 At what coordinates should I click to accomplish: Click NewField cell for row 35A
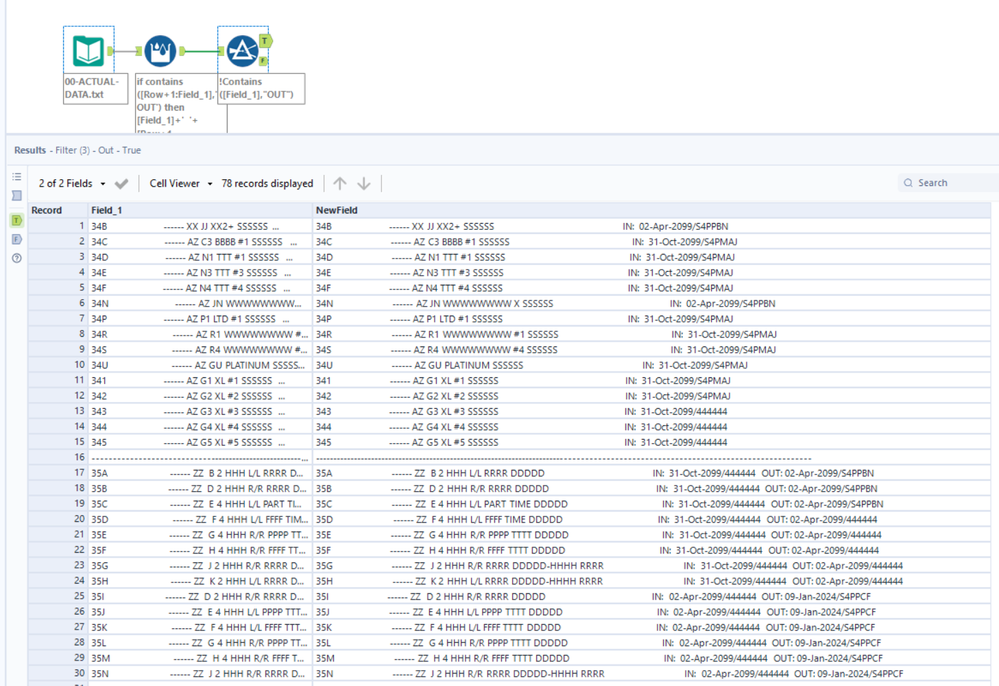coord(652,473)
